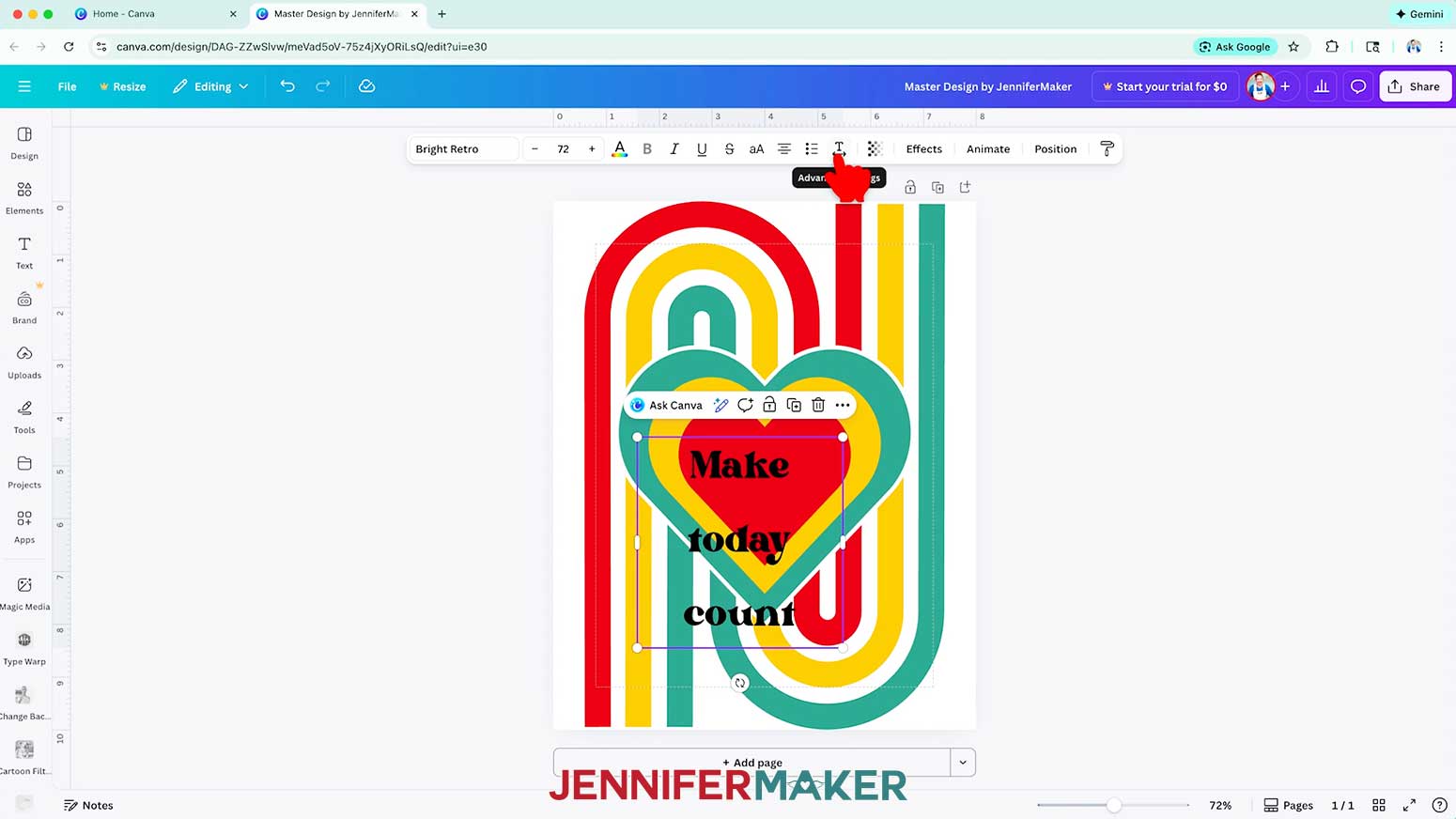Add collaborator with plus button
The width and height of the screenshot is (1456, 819).
[x=1285, y=86]
